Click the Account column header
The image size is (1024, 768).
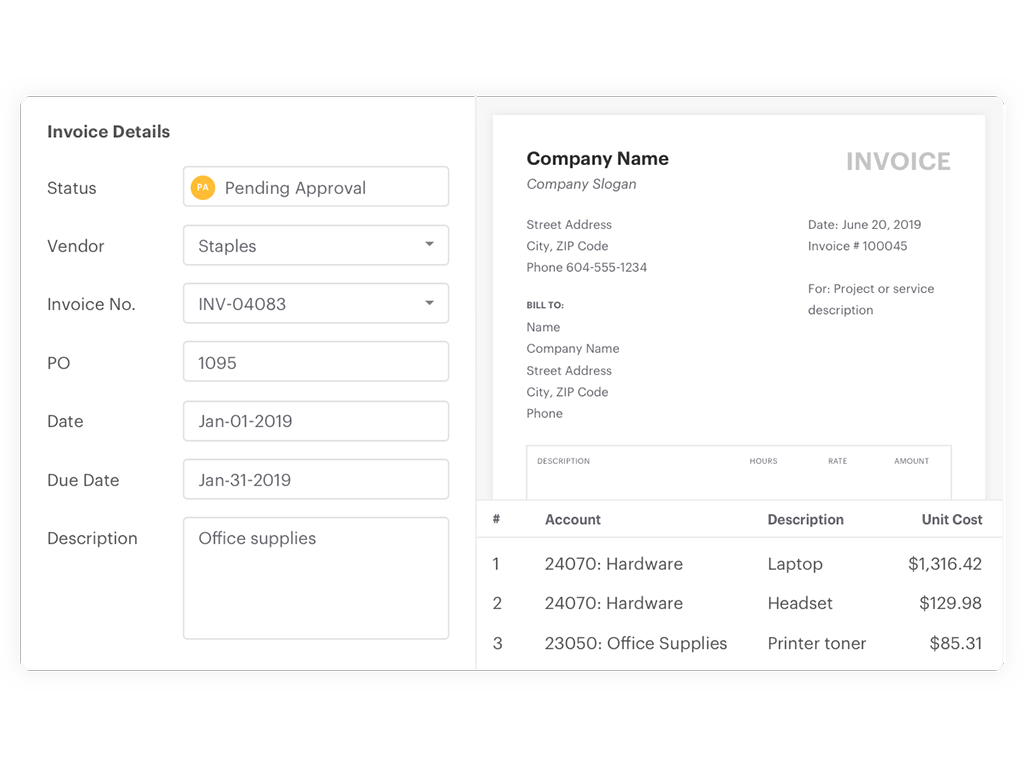(x=572, y=520)
